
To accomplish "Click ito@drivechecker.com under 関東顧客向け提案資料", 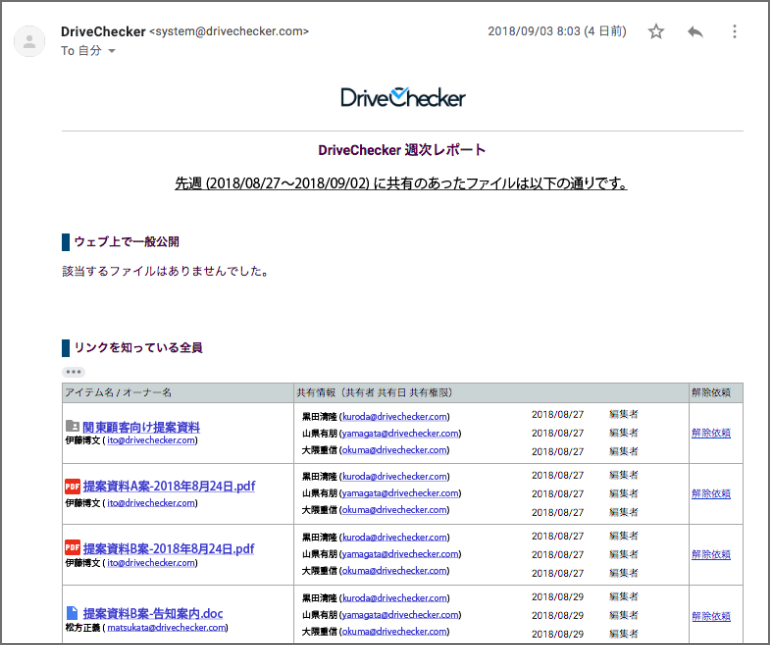I will click(151, 440).
